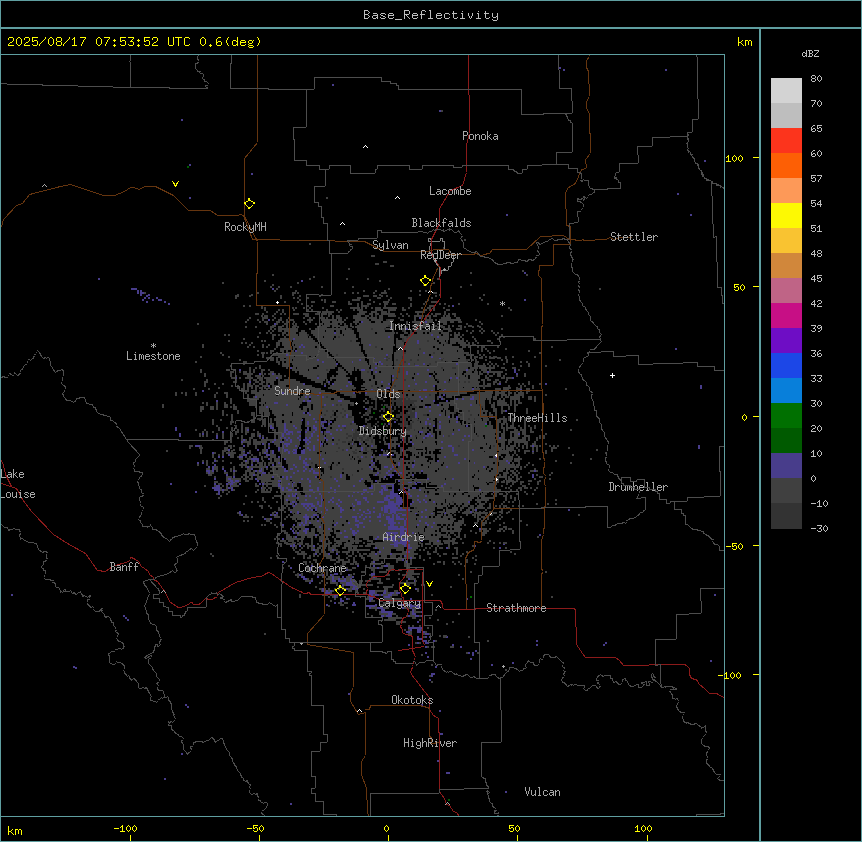Click the Sundre label
Viewport: 862px width, 842px height.
coord(292,391)
